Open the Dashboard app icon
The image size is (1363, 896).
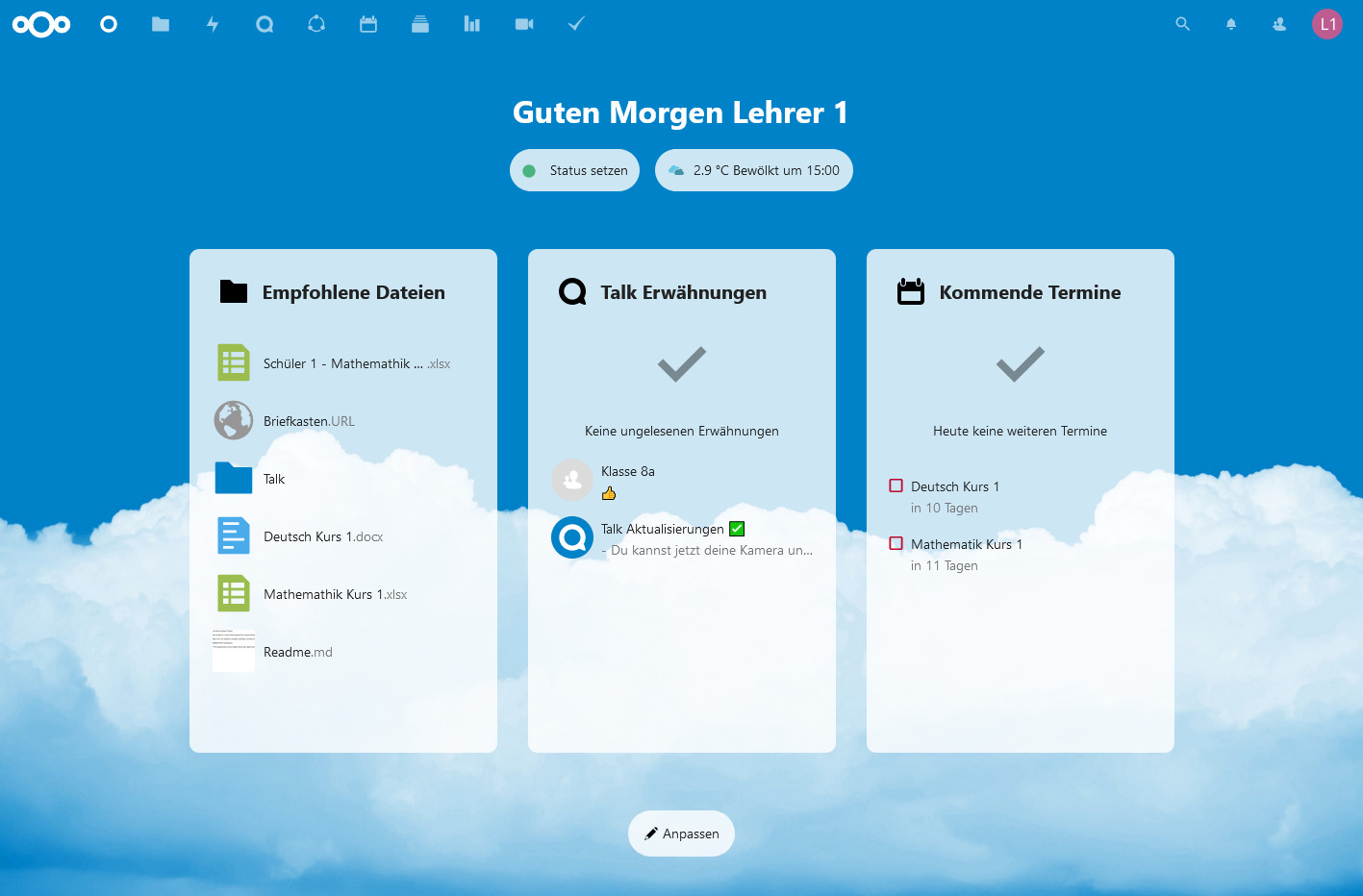click(x=109, y=24)
